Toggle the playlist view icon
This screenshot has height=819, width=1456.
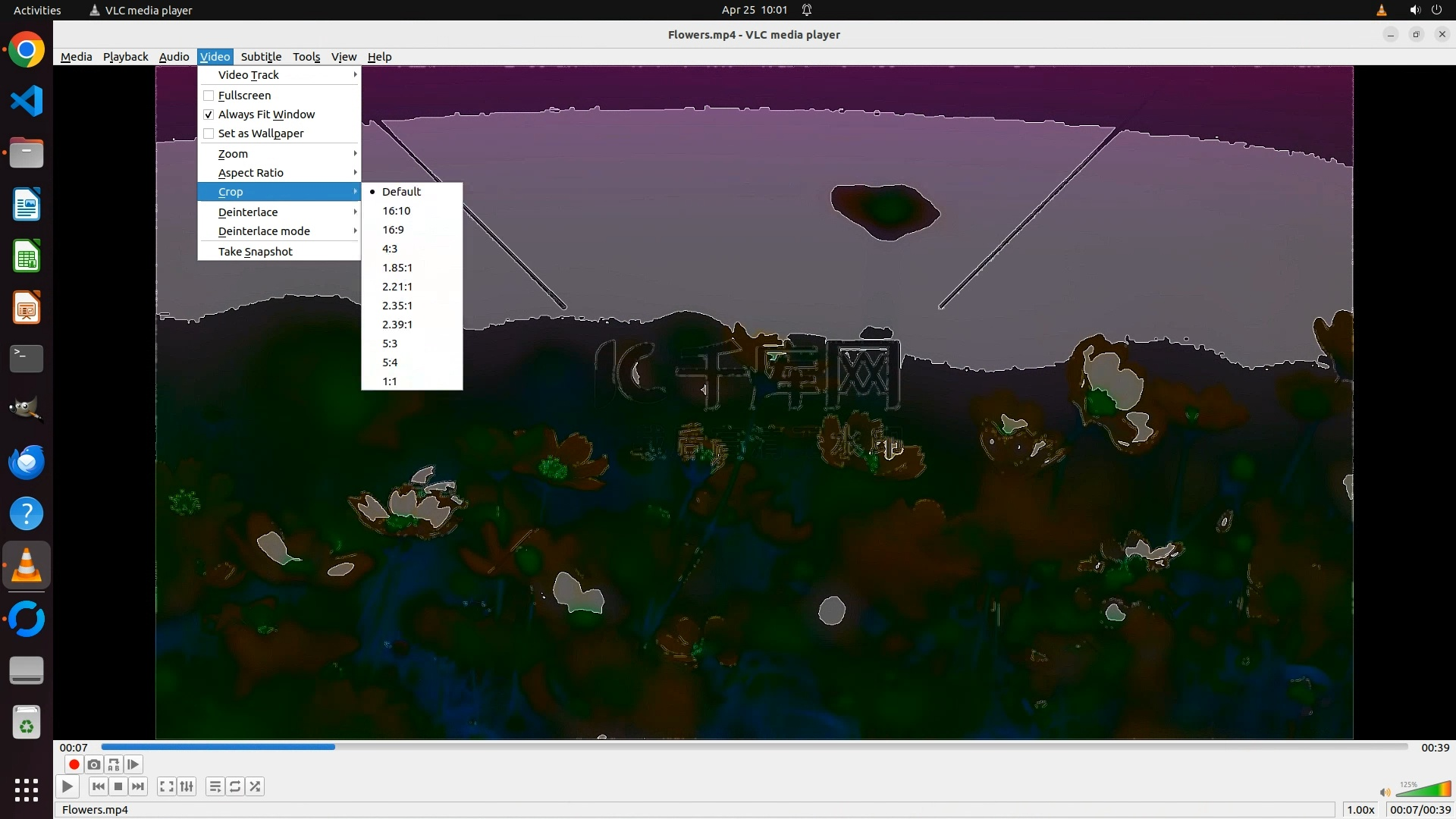coord(215,786)
